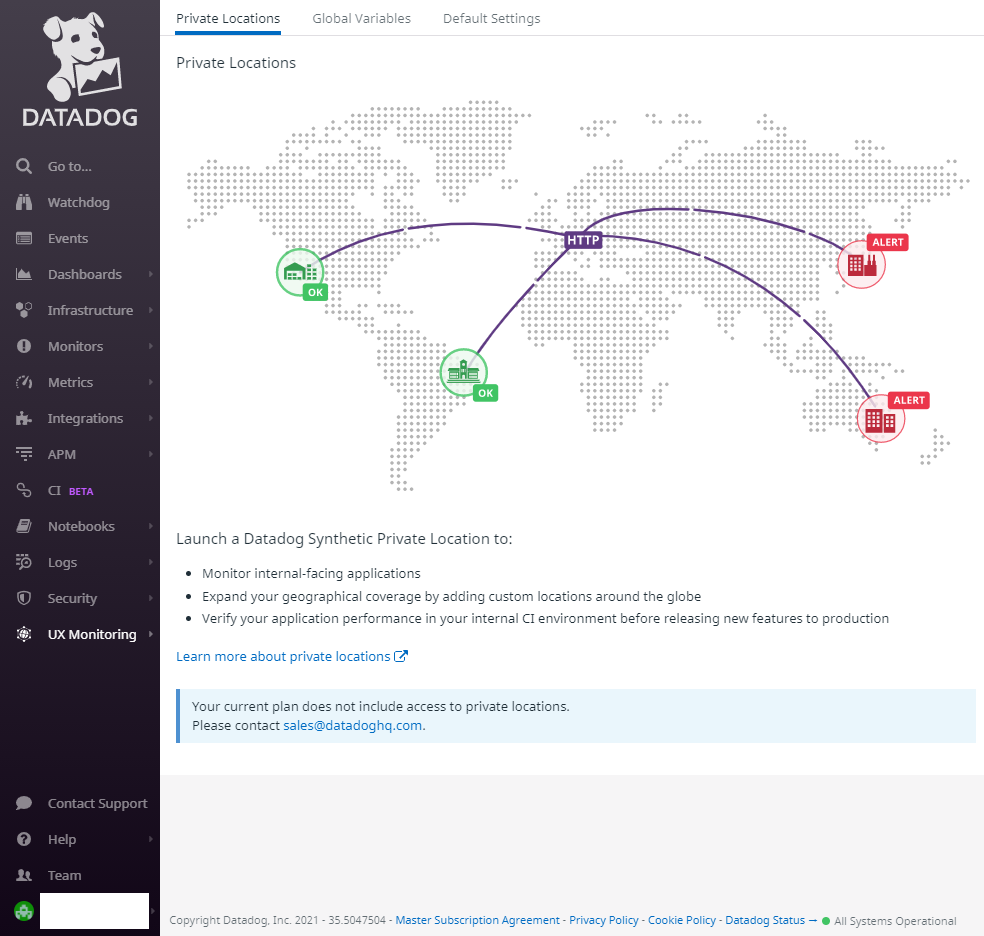Click the green user avatar icon
This screenshot has height=936, width=984.
tap(24, 911)
